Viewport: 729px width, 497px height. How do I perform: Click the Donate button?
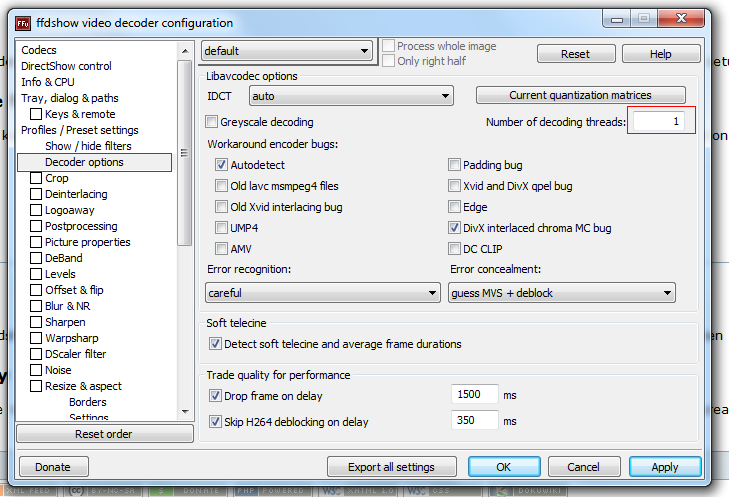coord(53,467)
